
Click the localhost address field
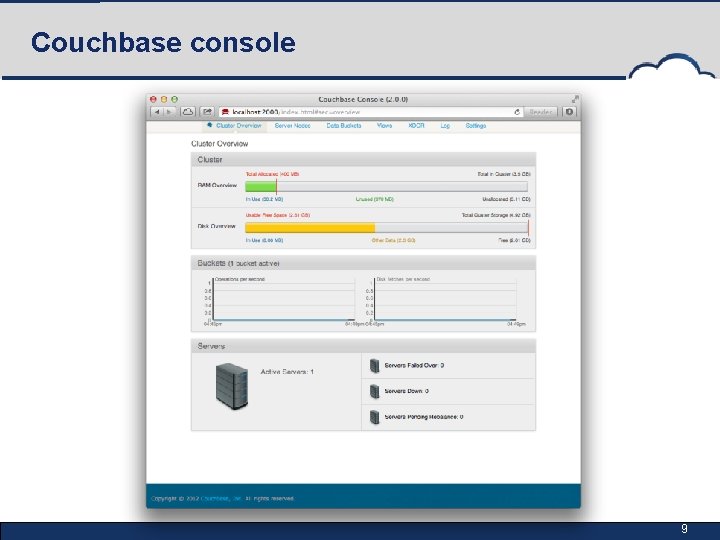pyautogui.click(x=370, y=112)
